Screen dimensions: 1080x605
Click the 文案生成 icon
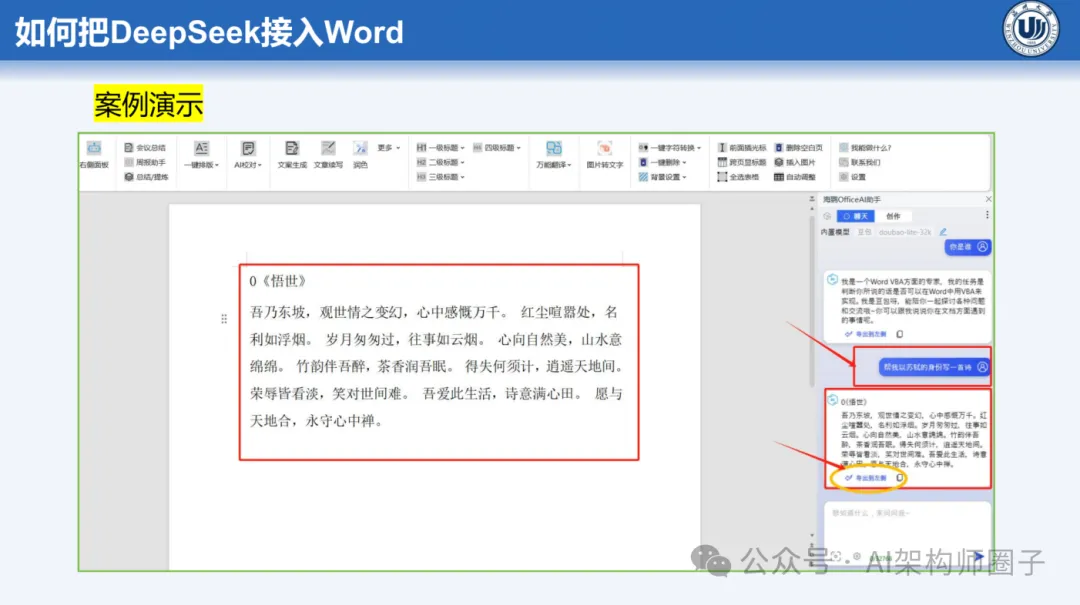click(x=292, y=148)
